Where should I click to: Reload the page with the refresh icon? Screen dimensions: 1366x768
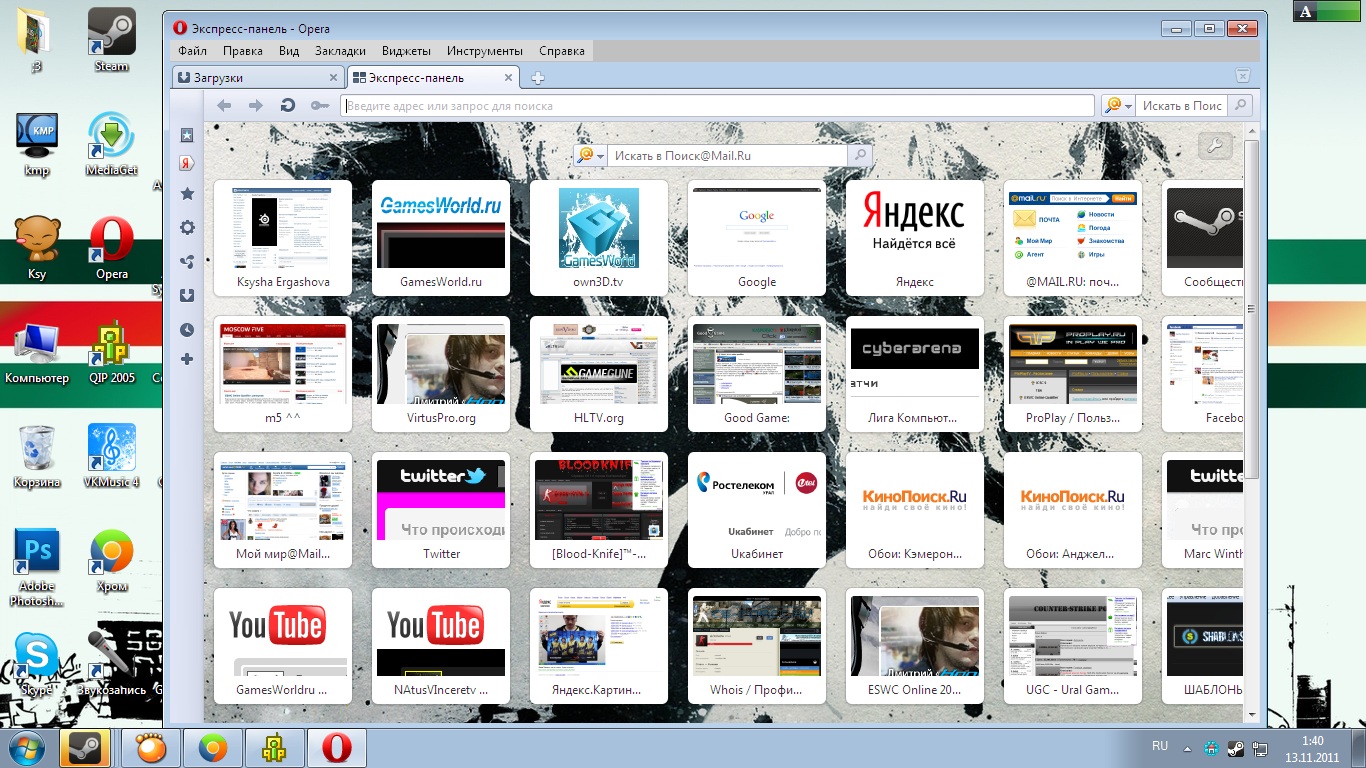coord(288,105)
